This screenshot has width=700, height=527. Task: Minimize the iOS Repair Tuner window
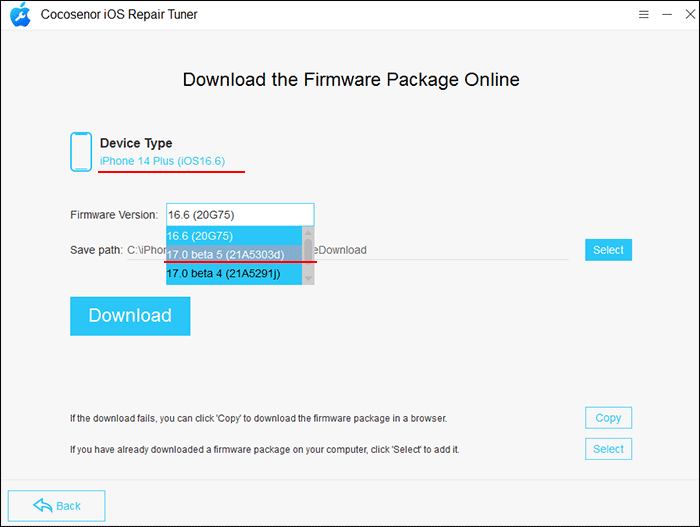click(667, 15)
